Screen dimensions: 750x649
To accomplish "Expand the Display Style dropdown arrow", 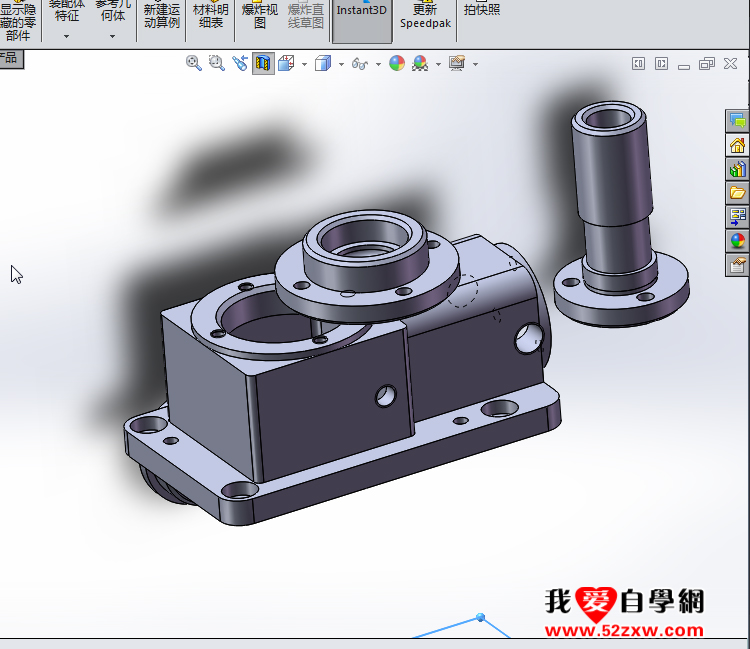I will click(341, 64).
